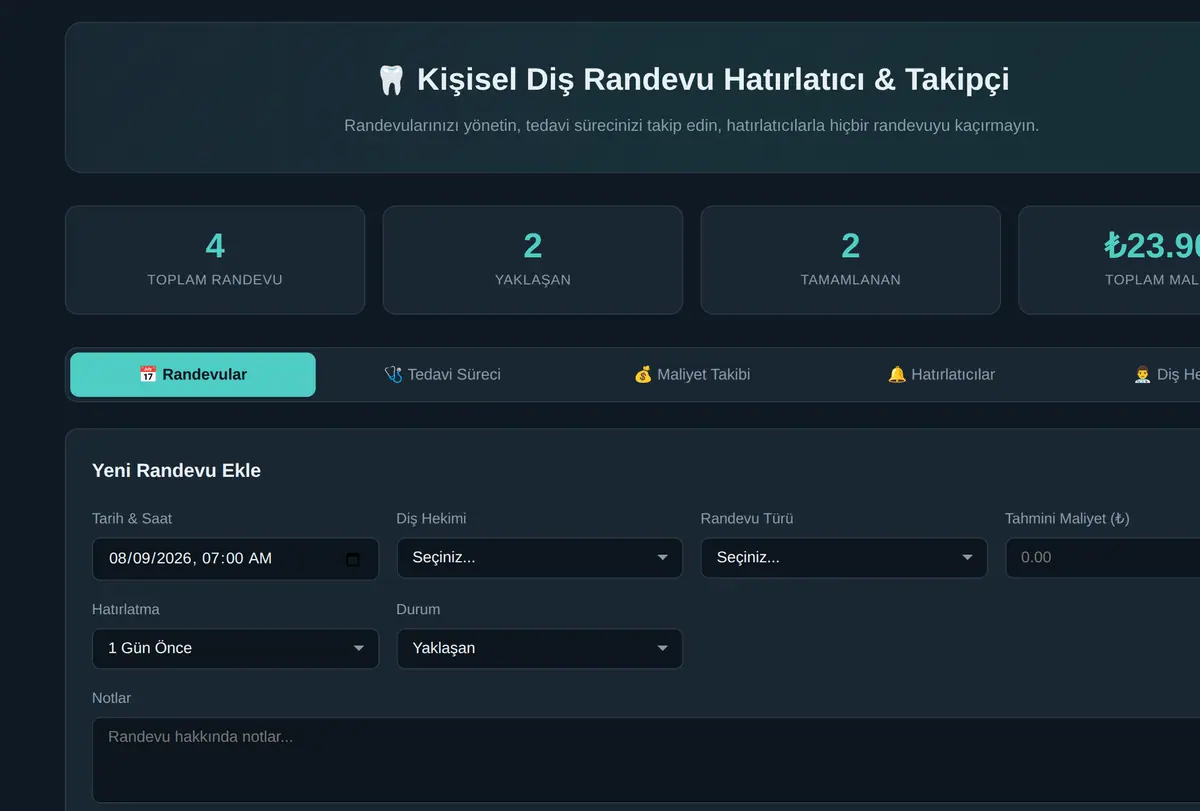Screen dimensions: 1200x811
Task: Expand the Randevu Türü dropdown
Action: click(844, 558)
